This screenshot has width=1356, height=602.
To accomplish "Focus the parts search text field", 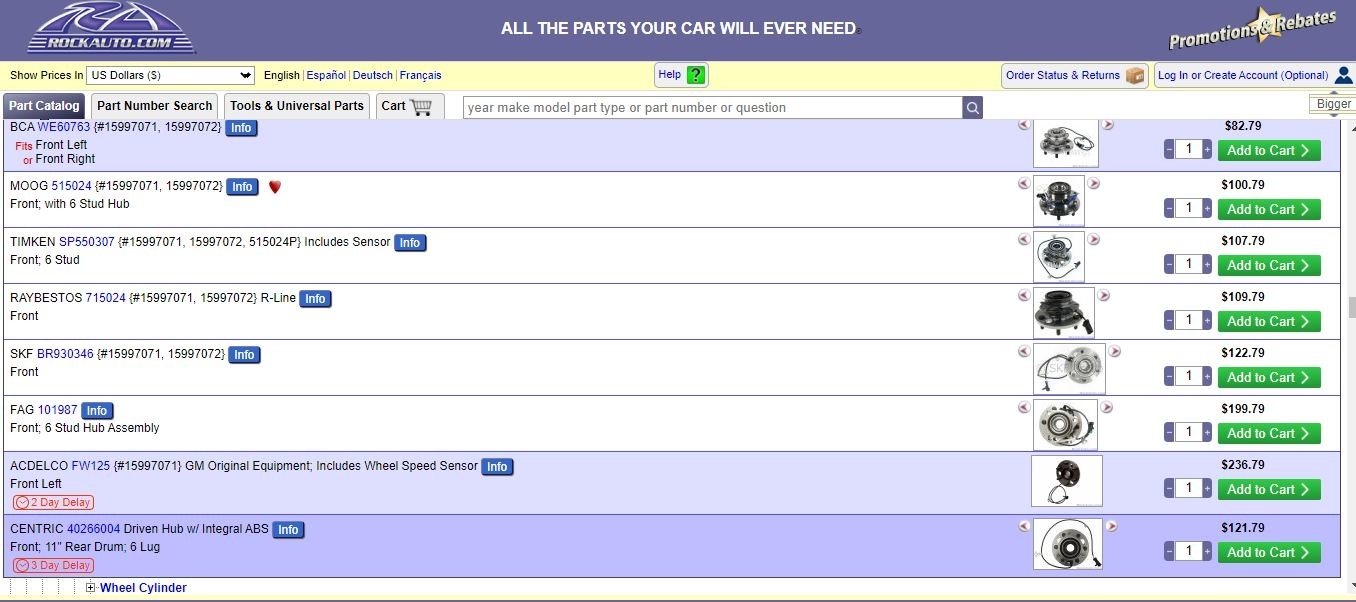I will click(x=713, y=108).
